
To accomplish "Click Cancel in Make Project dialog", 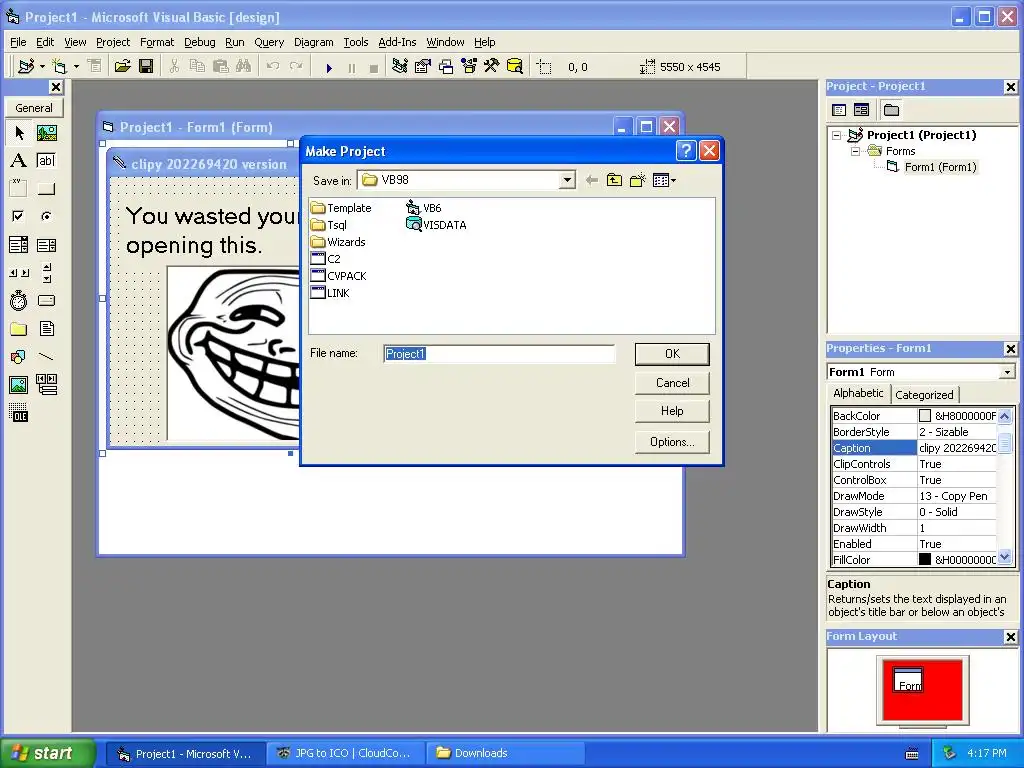I will click(672, 383).
